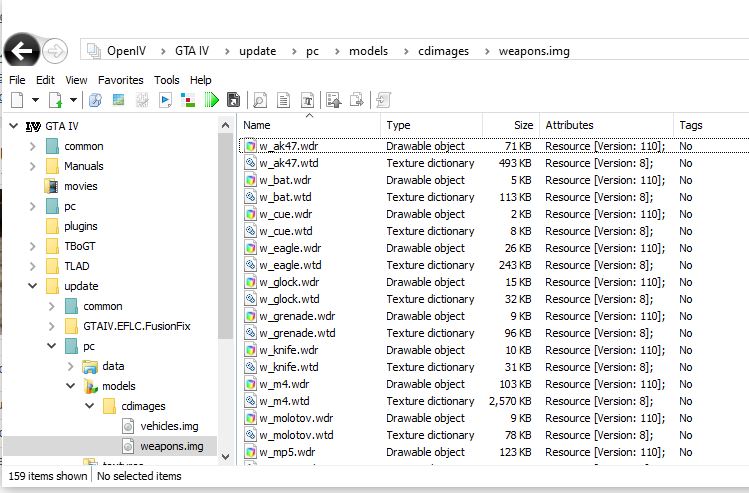This screenshot has height=493, width=749.
Task: Click weapons.img in the breadcrumb path
Action: [534, 51]
